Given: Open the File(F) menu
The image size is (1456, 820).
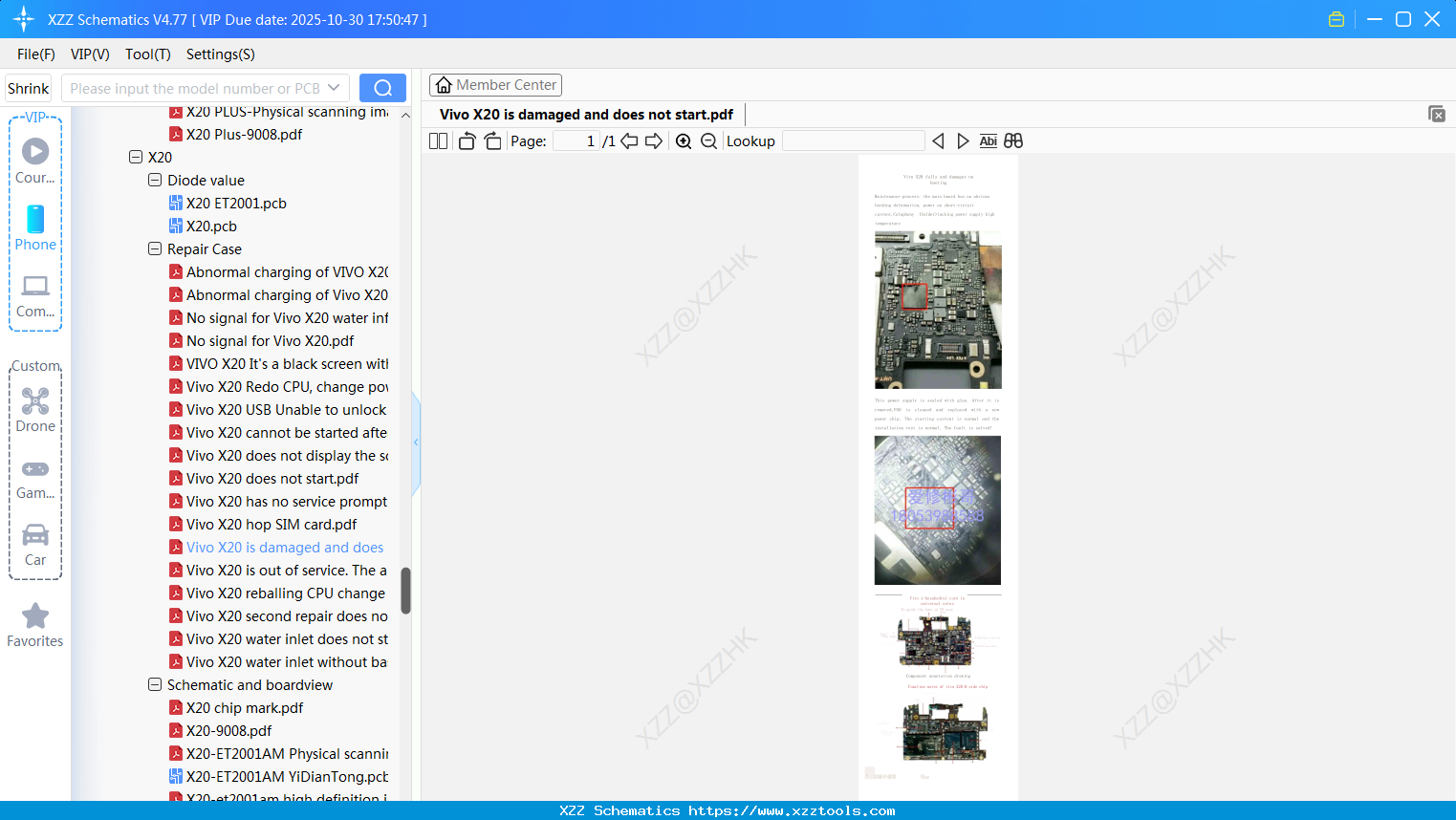Looking at the screenshot, I should [x=36, y=54].
